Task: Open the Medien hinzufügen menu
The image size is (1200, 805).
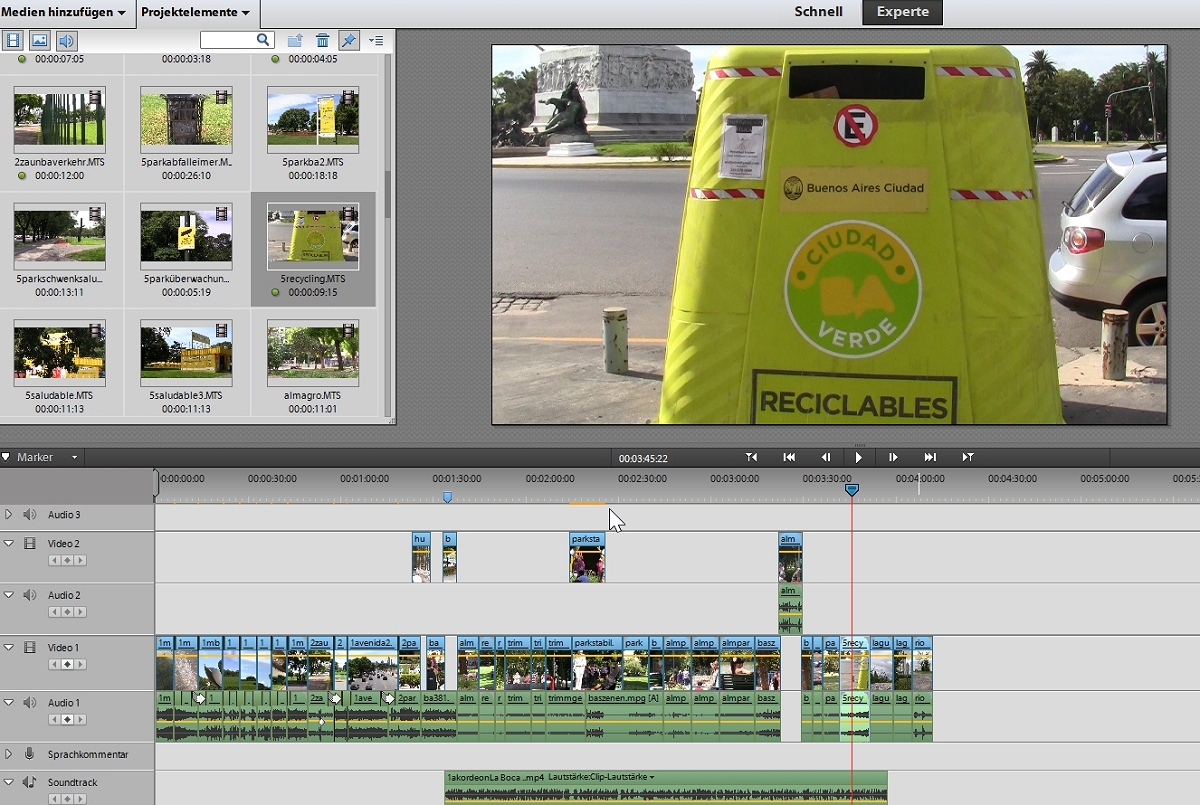Action: [63, 12]
